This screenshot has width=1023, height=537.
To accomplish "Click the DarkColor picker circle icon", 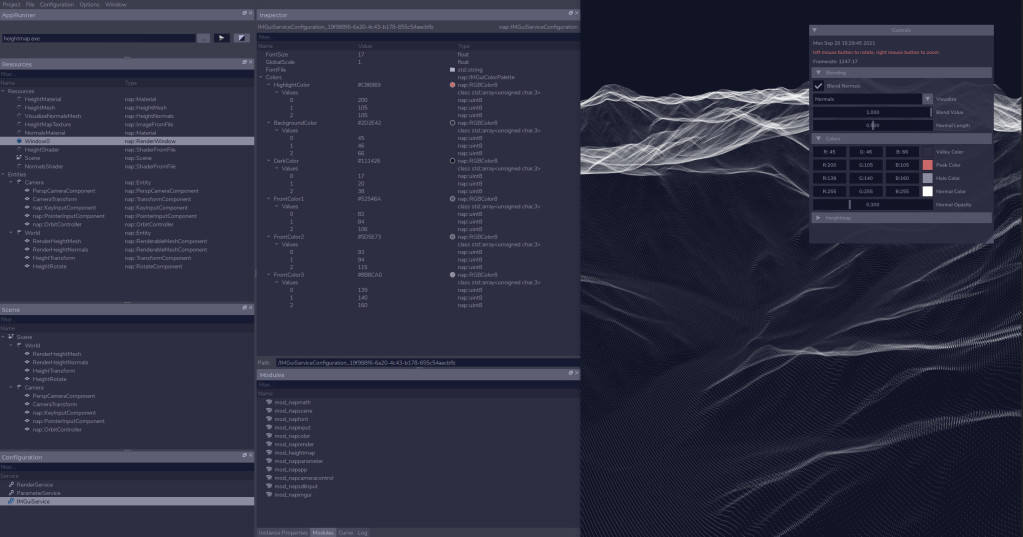I will pos(452,160).
